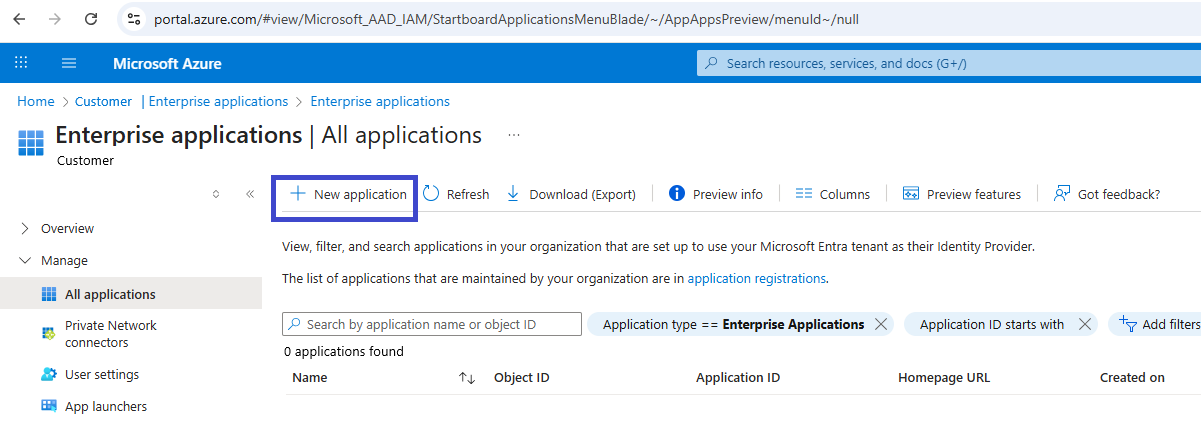Open App launchers in sidebar
The height and width of the screenshot is (430, 1201).
pyautogui.click(x=106, y=407)
